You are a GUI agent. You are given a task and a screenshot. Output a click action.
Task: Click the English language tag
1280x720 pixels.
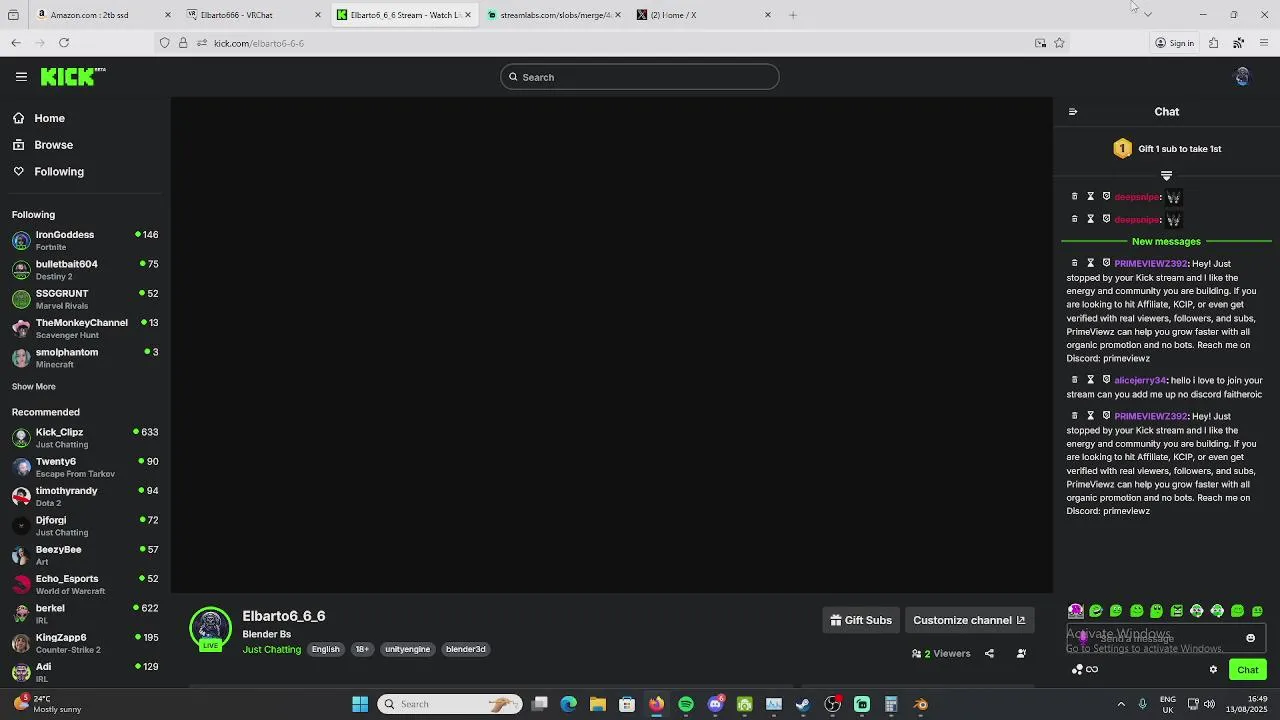pos(325,650)
